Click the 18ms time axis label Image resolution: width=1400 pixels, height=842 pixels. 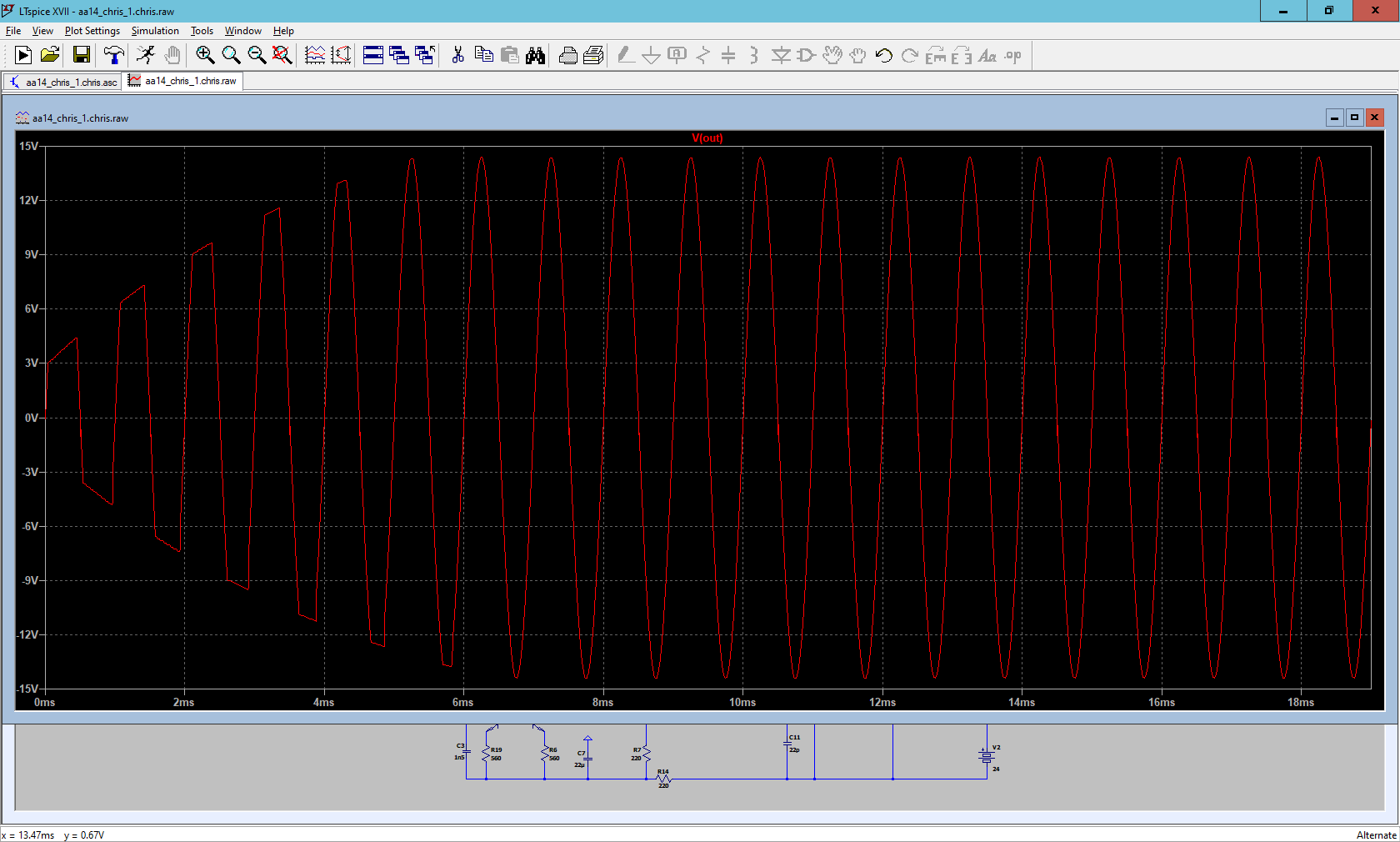coord(1301,702)
